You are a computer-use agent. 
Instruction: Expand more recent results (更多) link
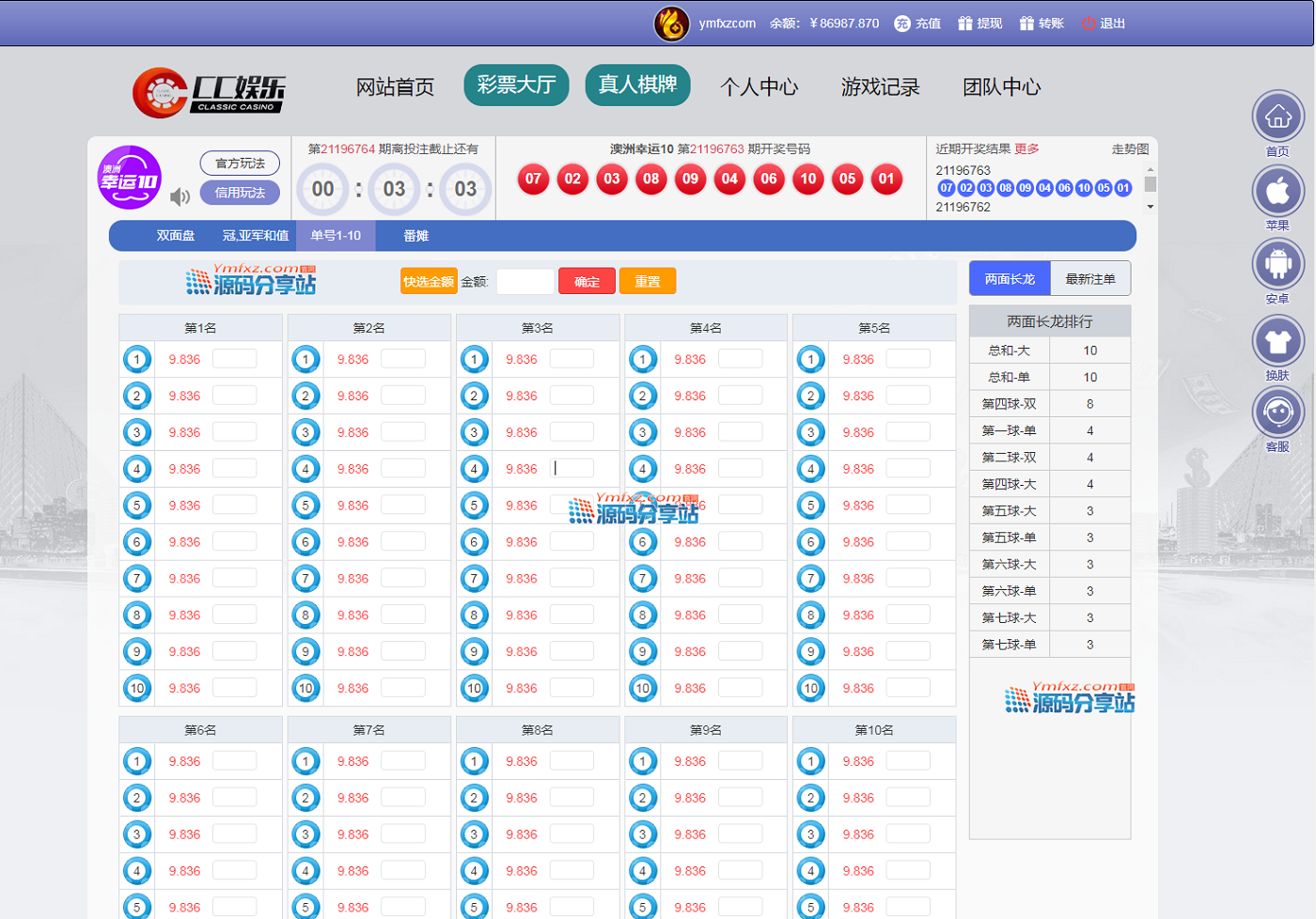click(x=1026, y=148)
